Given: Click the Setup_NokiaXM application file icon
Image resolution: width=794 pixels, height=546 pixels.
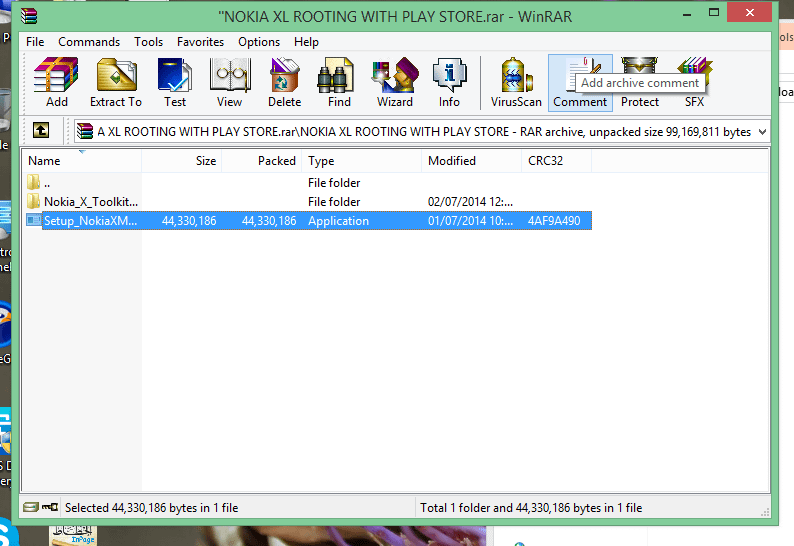Looking at the screenshot, I should coord(33,220).
